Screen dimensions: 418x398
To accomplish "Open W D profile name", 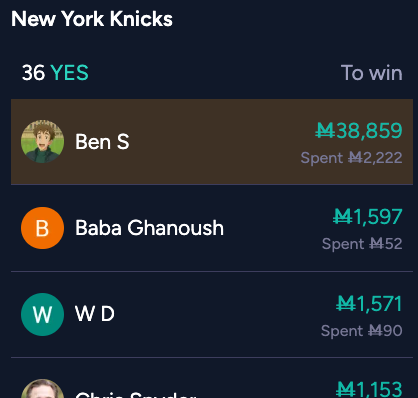I will [95, 314].
